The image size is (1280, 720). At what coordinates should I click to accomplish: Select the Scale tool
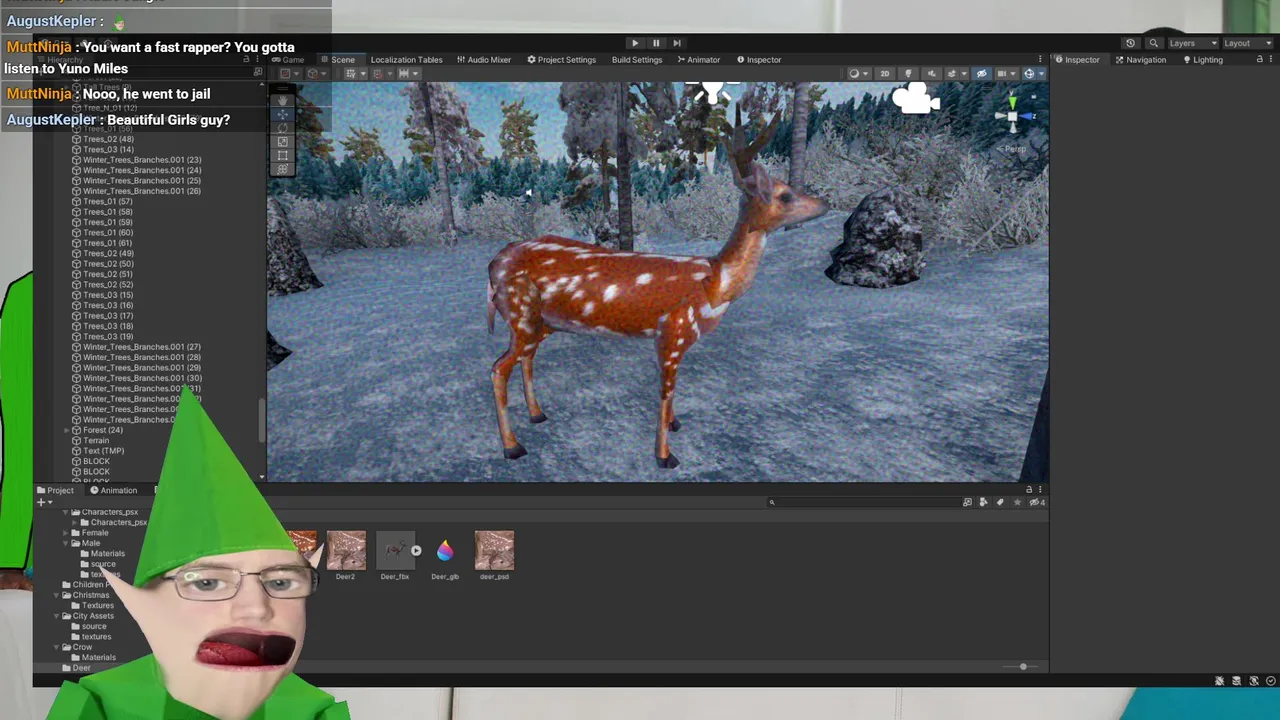282,141
